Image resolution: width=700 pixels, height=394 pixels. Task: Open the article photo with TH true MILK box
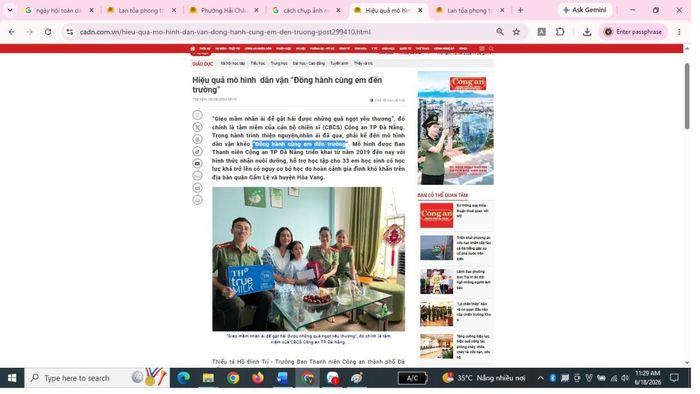308,259
